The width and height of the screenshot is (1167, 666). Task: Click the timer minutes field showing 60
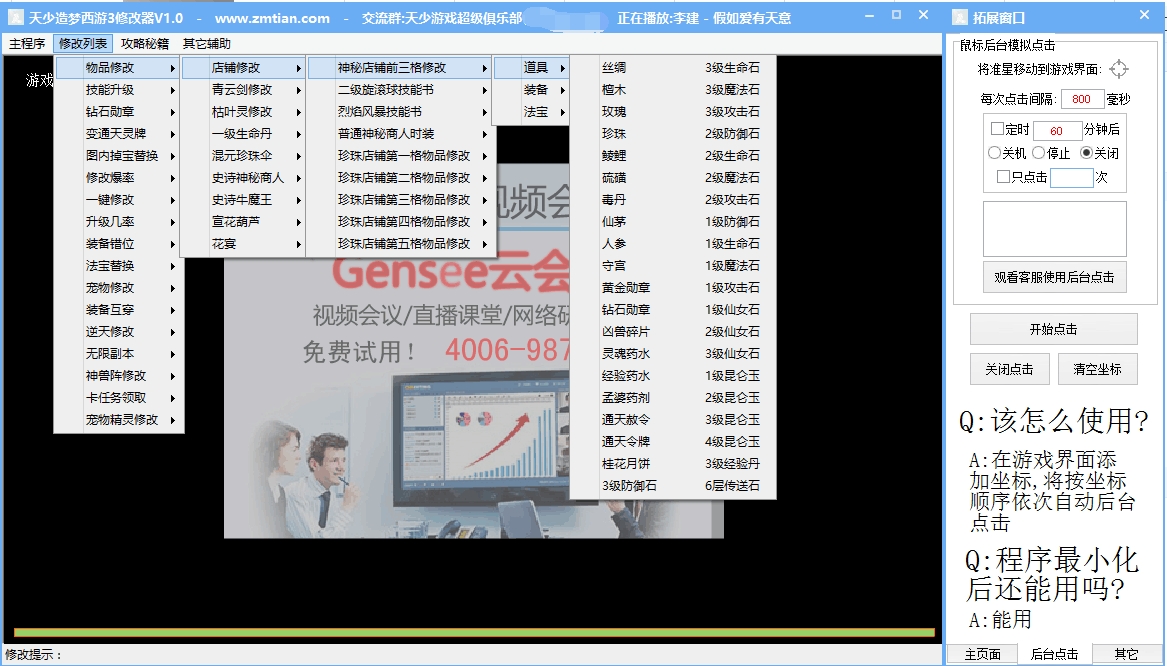click(x=1057, y=131)
